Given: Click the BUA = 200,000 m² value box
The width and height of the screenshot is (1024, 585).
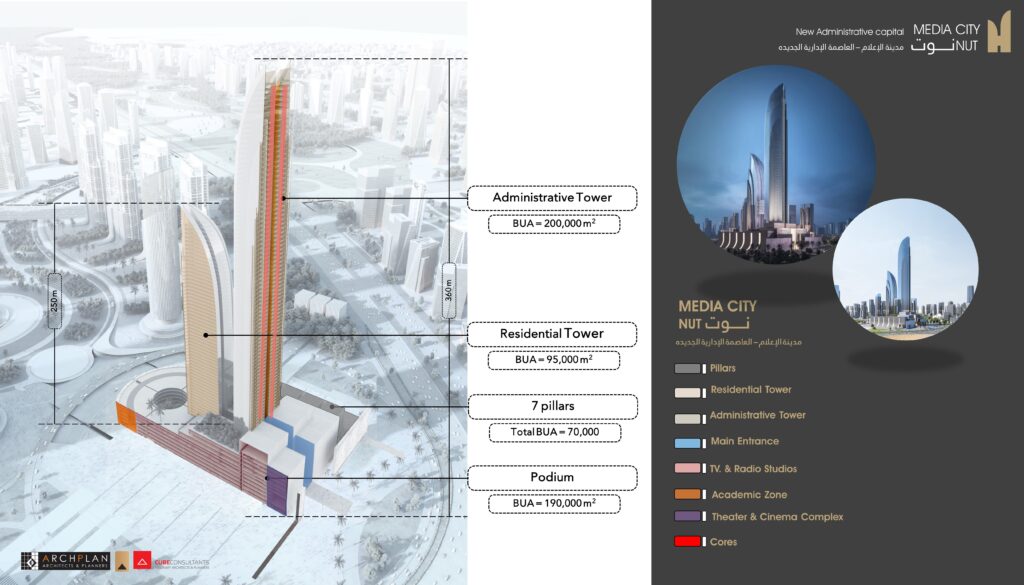Looking at the screenshot, I should (x=554, y=223).
